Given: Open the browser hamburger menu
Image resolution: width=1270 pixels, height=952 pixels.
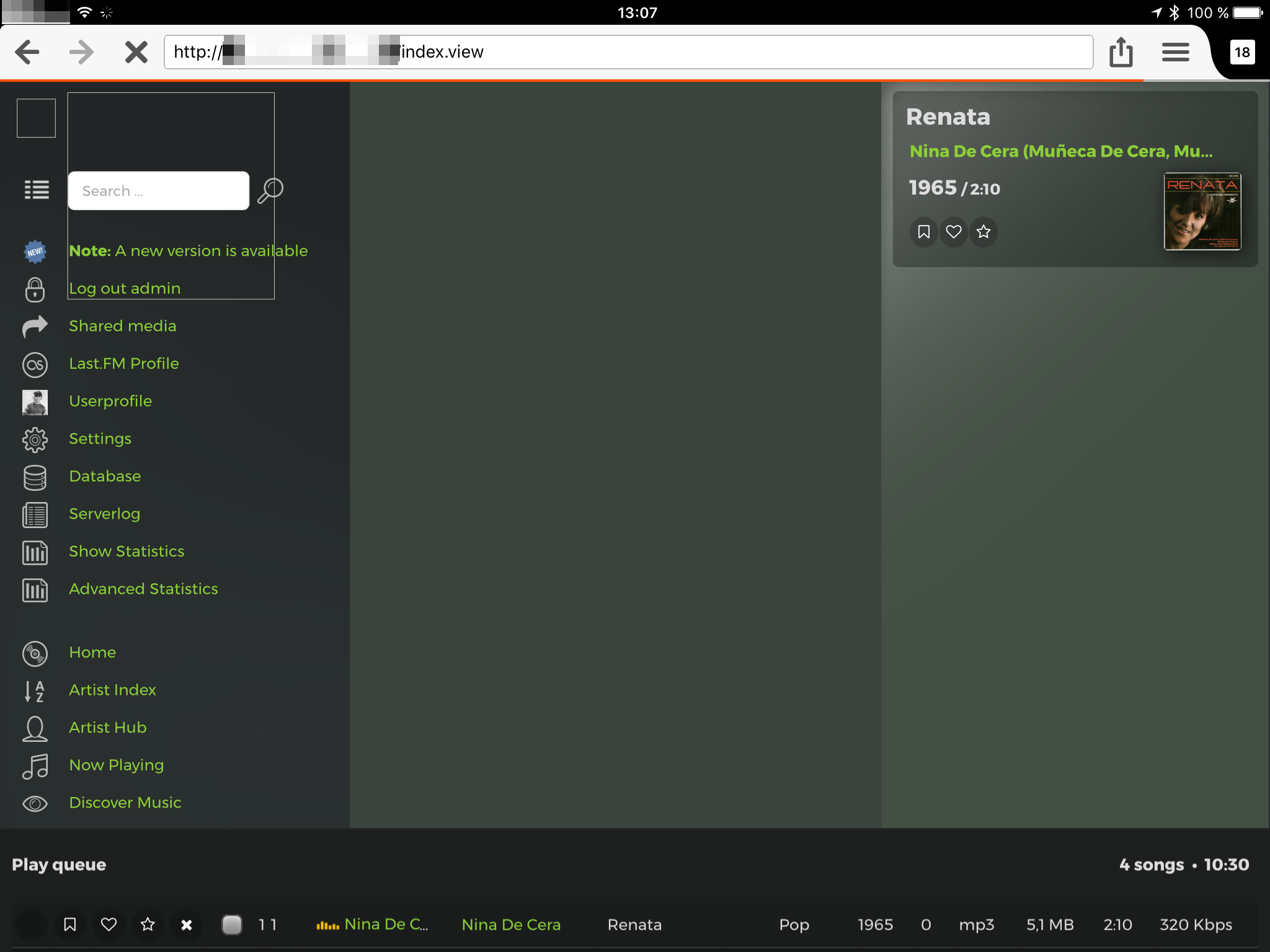Looking at the screenshot, I should [x=1175, y=52].
